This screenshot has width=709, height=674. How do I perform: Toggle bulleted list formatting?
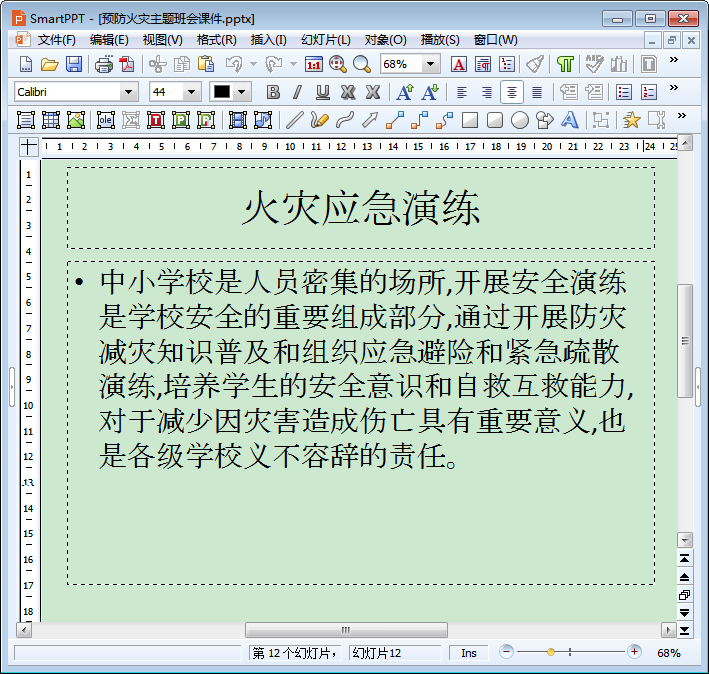point(624,92)
